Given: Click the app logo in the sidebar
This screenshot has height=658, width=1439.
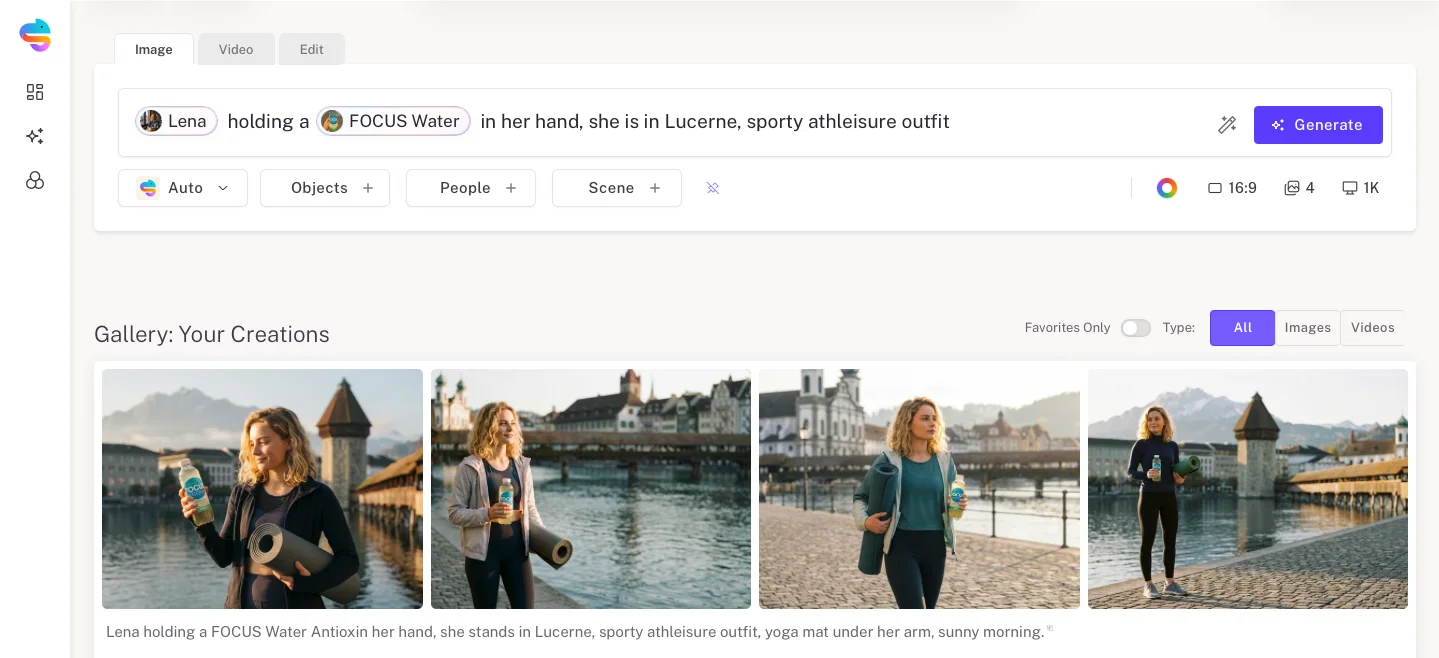Looking at the screenshot, I should tap(35, 35).
